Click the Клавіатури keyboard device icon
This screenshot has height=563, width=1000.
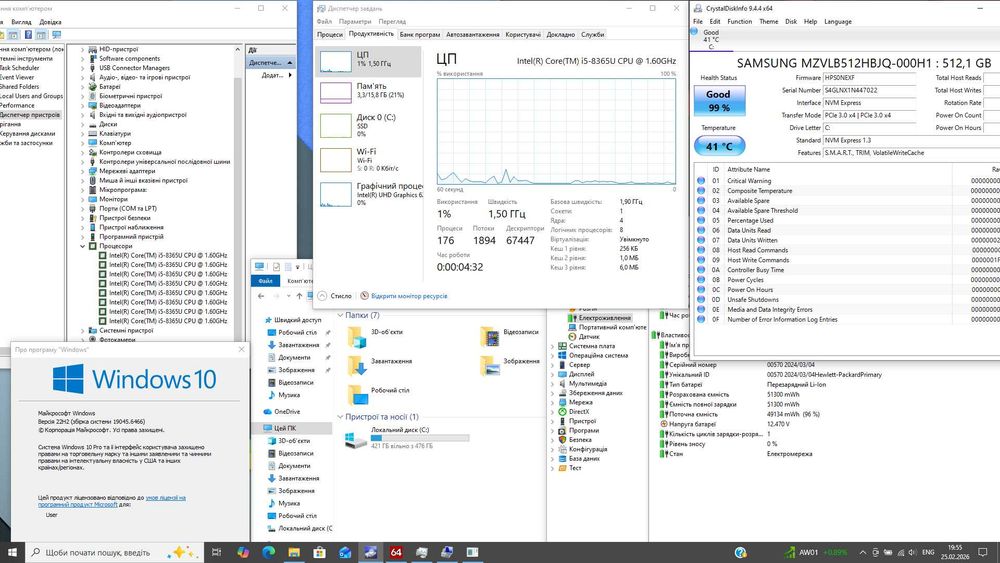pyautogui.click(x=92, y=134)
